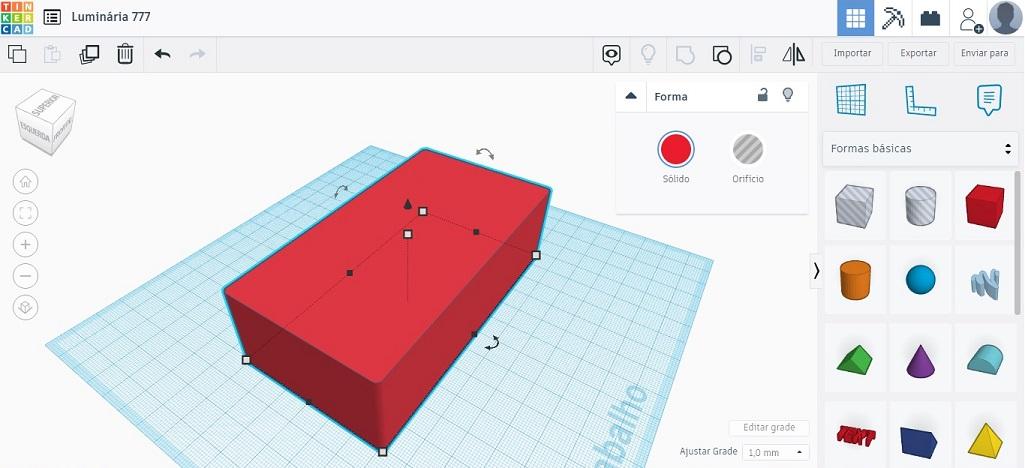This screenshot has height=468, width=1025.
Task: Click the black cone raise handle
Action: (408, 205)
